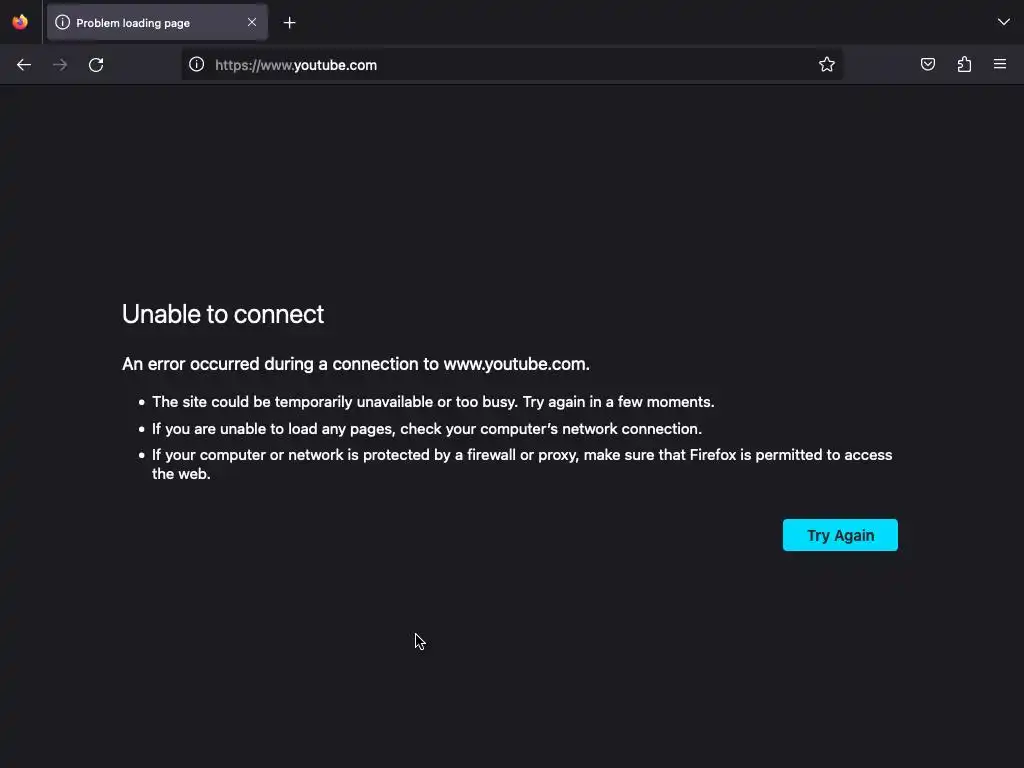
Task: Reload the page with refresh icon
Action: point(96,65)
